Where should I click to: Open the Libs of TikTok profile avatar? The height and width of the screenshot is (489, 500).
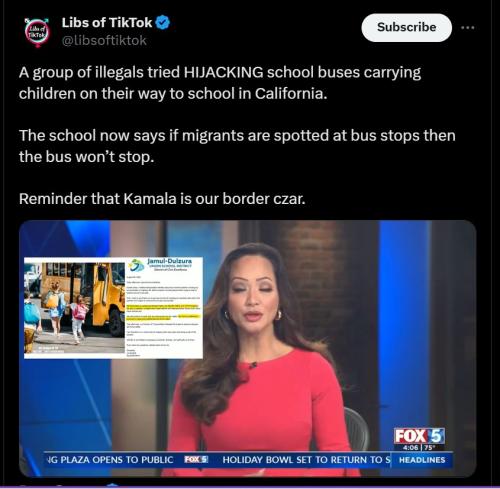(37, 32)
